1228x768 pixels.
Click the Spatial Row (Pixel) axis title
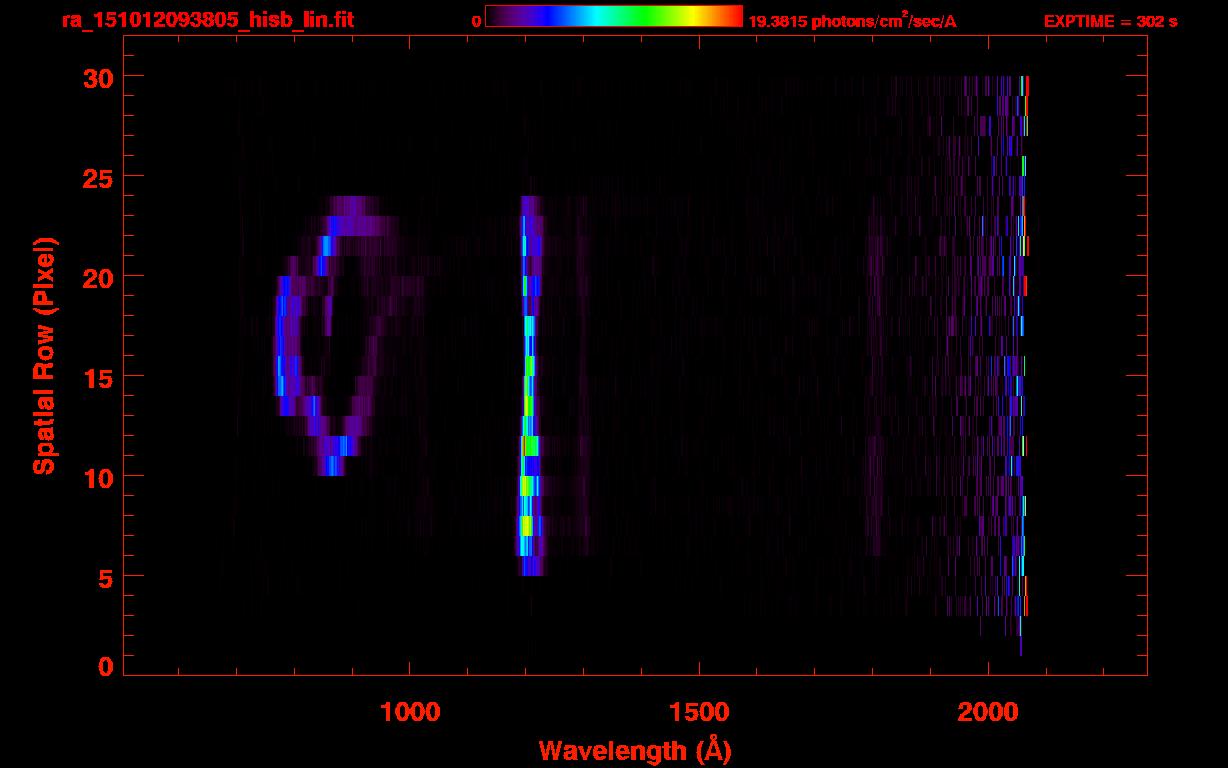[44, 355]
